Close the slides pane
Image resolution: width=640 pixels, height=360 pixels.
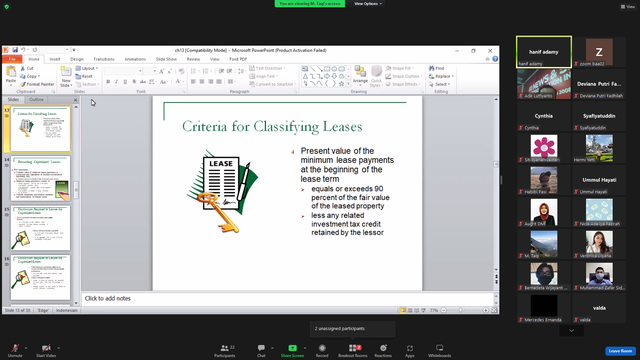pyautogui.click(x=76, y=100)
